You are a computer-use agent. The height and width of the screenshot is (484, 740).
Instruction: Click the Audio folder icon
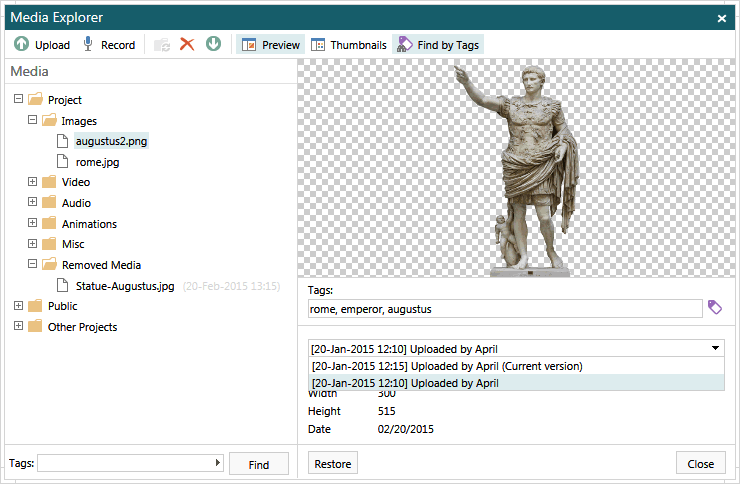[x=49, y=202]
